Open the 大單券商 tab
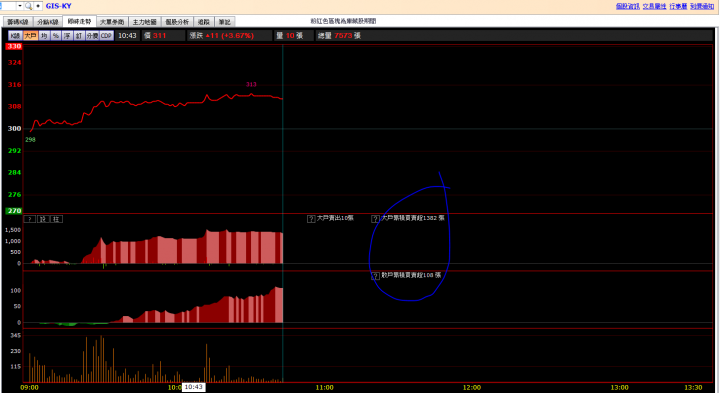The height and width of the screenshot is (393, 720). click(x=112, y=22)
